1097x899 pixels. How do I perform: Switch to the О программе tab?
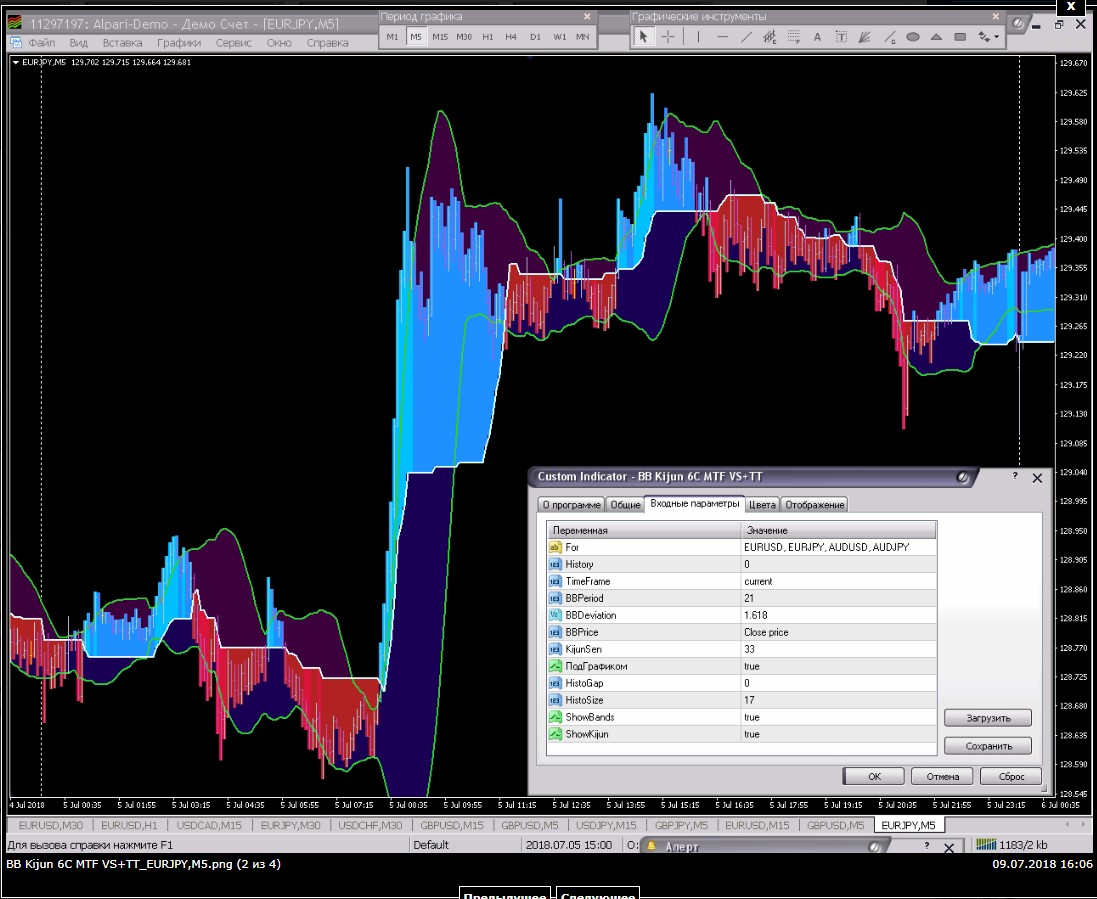coord(572,504)
